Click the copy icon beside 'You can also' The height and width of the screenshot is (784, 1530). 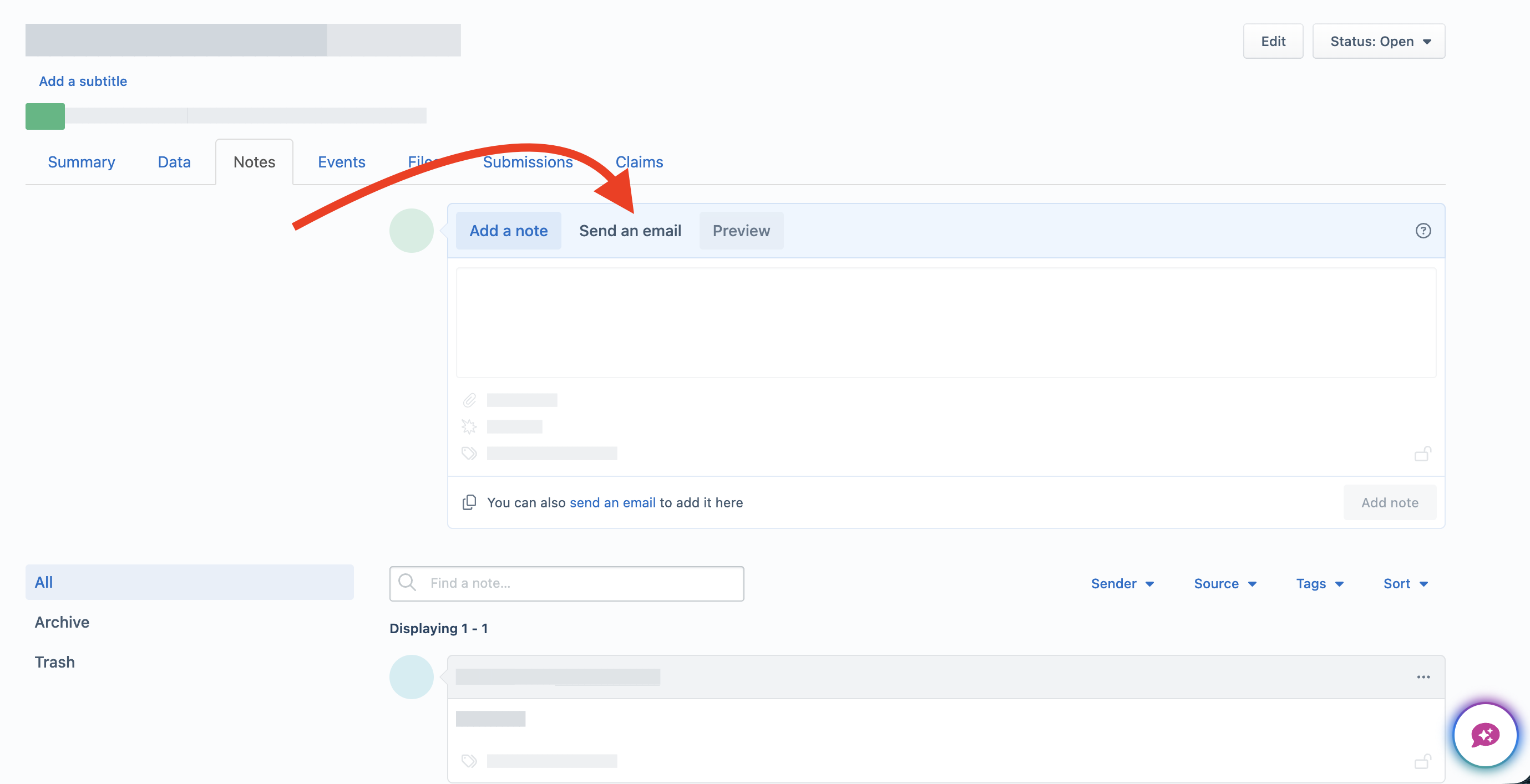tap(469, 503)
